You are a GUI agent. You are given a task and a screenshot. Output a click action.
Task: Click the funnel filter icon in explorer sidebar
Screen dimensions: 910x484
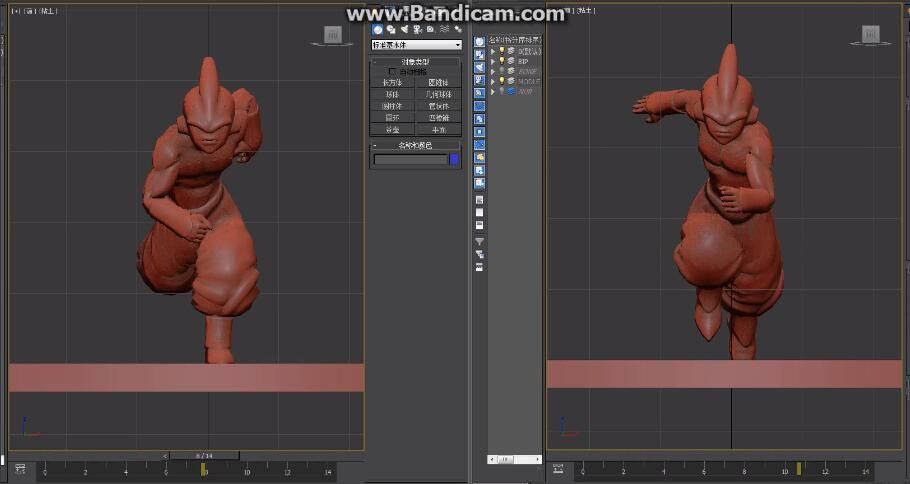[x=479, y=241]
